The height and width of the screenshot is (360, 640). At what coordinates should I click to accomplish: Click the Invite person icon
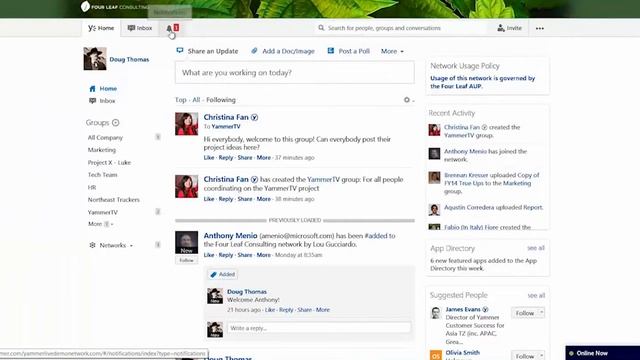click(501, 28)
